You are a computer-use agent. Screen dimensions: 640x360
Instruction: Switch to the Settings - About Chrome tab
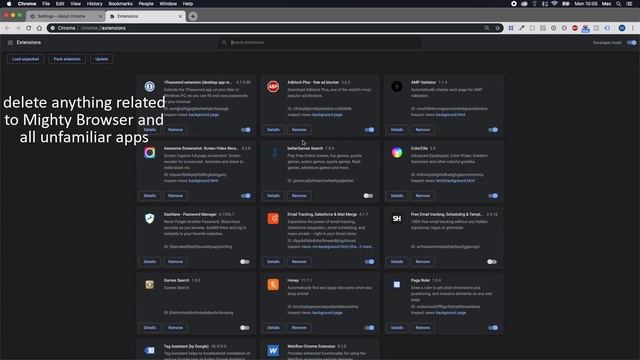[x=66, y=16]
